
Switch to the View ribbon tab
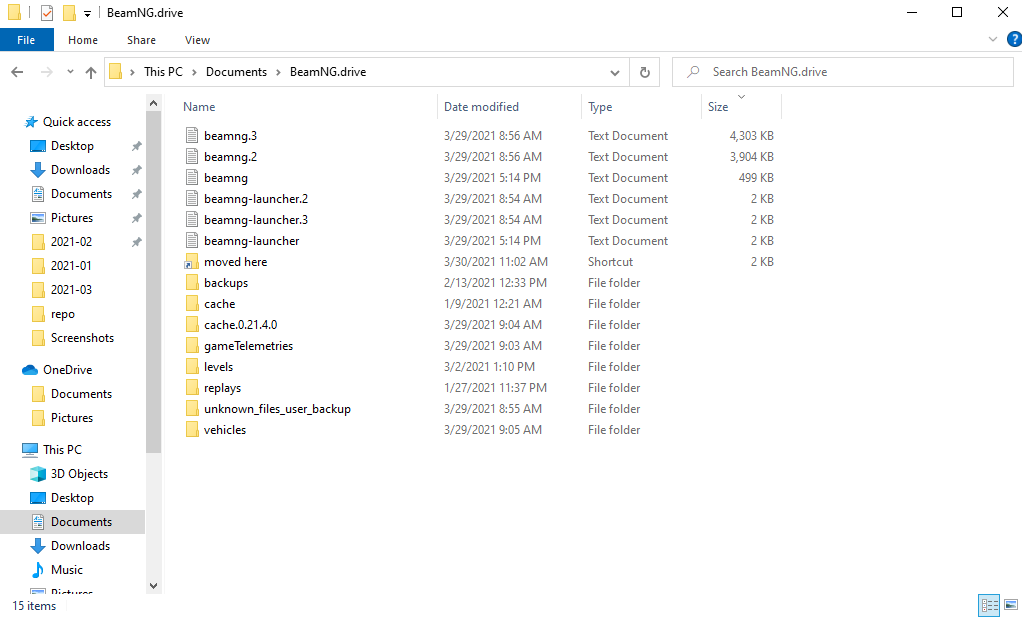(197, 40)
